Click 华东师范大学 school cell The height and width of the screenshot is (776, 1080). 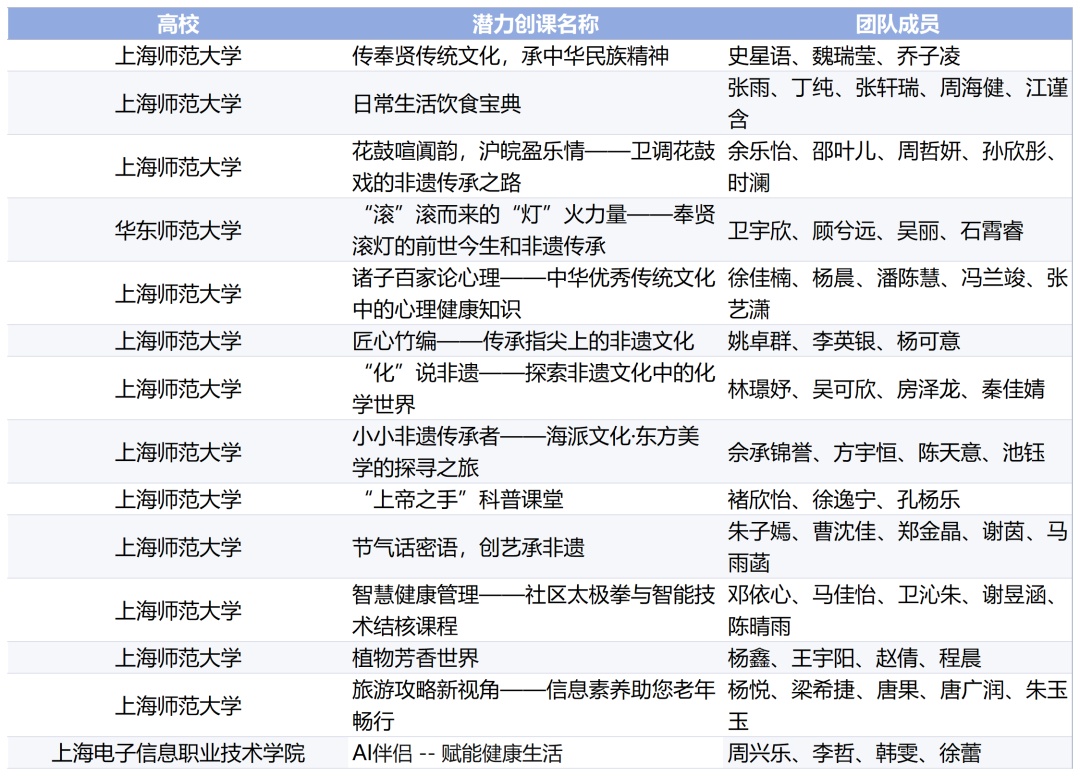point(178,230)
